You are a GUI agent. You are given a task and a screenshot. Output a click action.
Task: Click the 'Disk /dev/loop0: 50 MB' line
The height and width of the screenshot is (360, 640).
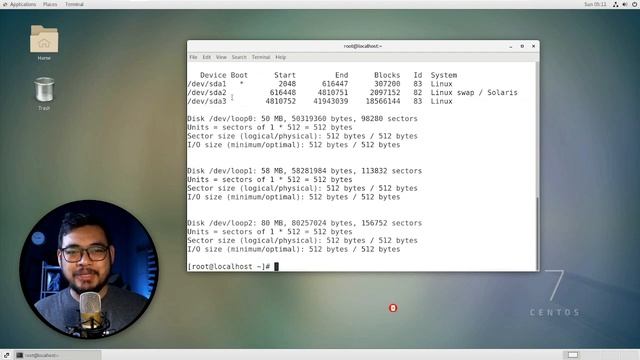[302, 119]
